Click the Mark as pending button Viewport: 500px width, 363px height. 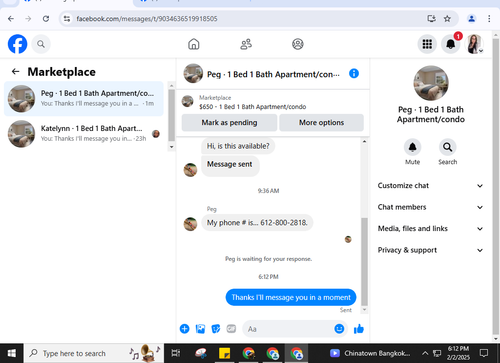point(229,123)
